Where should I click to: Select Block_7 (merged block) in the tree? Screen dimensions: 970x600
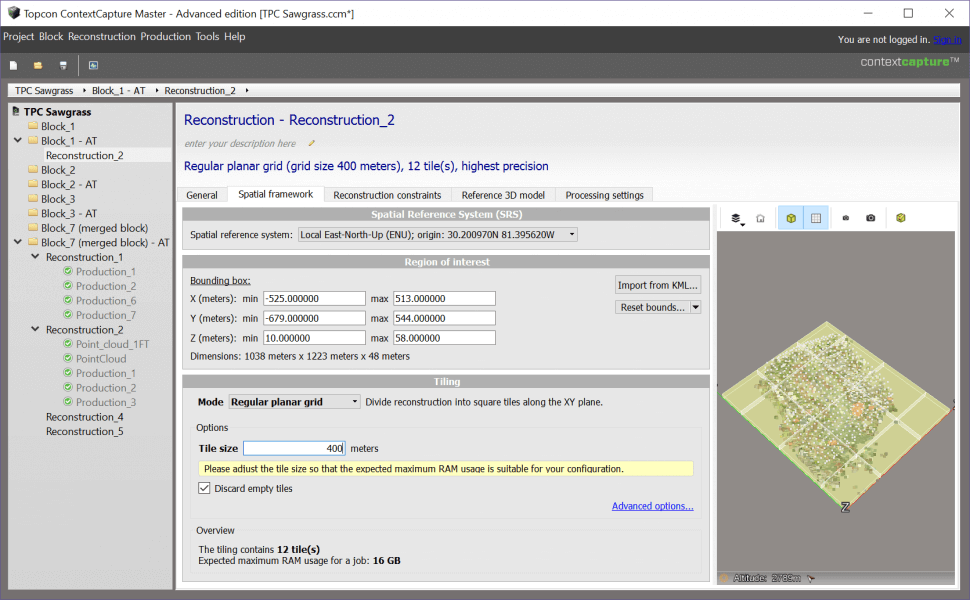point(94,228)
